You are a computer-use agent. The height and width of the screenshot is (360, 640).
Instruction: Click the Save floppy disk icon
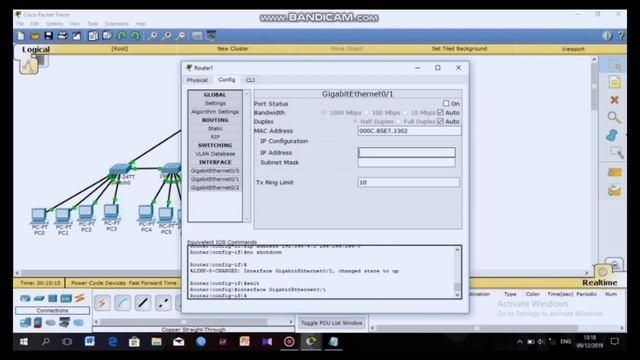(x=49, y=36)
